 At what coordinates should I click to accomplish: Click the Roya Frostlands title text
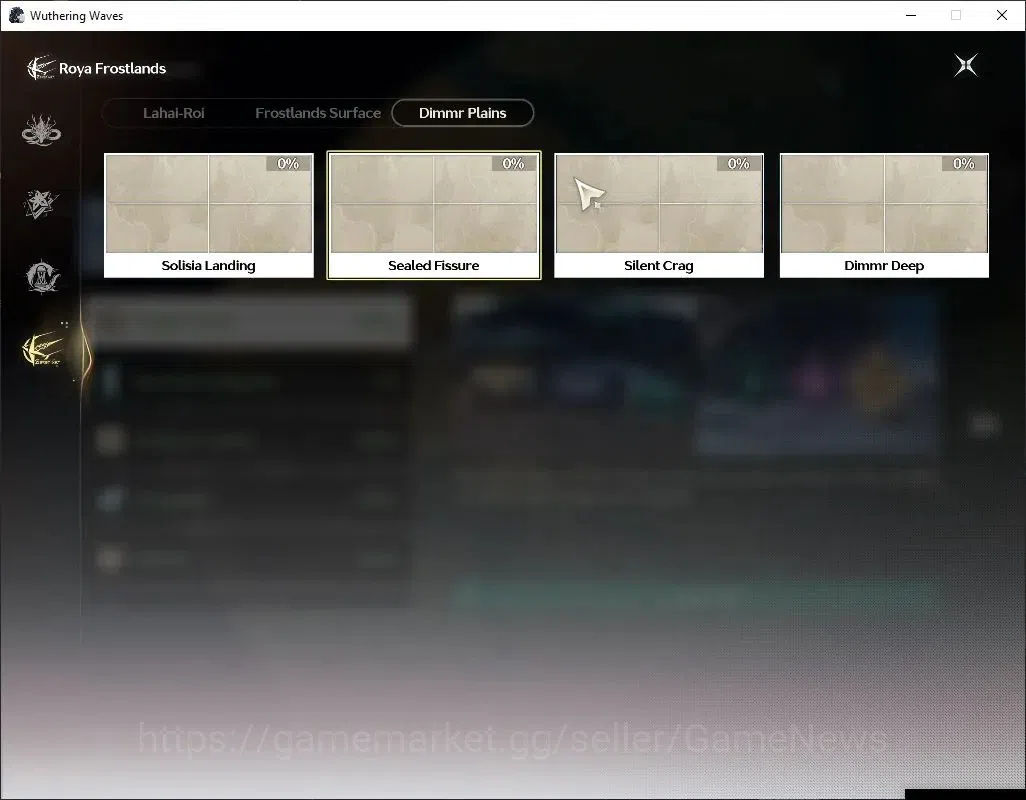(113, 69)
